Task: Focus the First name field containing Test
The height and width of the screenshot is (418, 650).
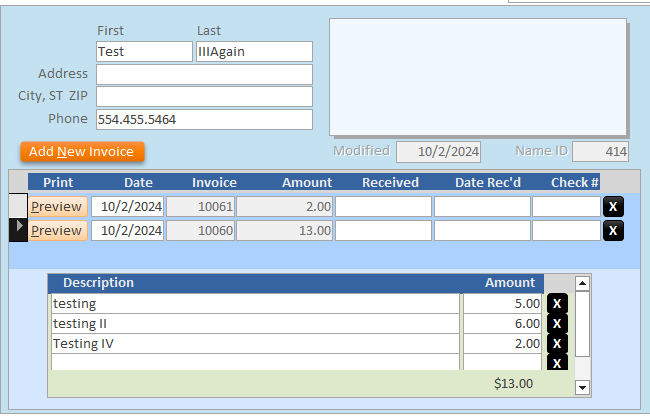Action: point(144,51)
